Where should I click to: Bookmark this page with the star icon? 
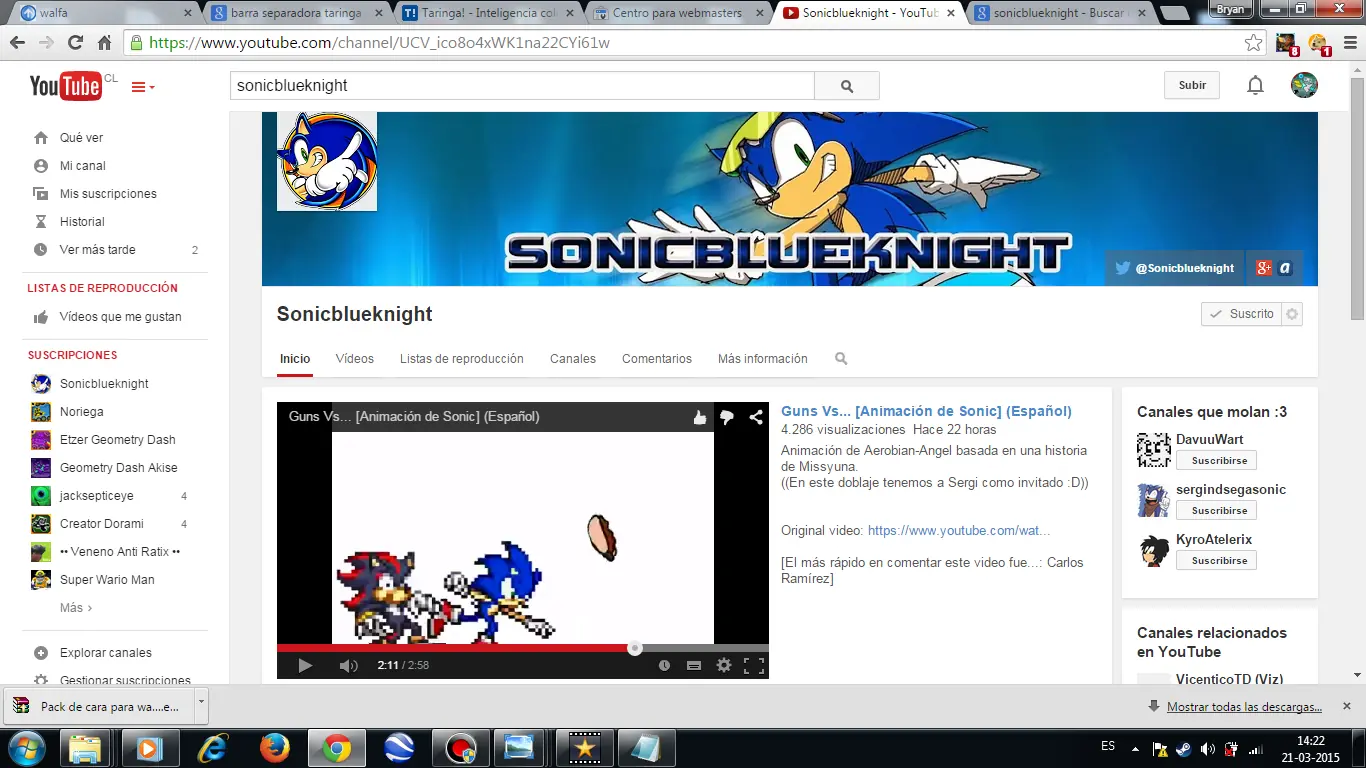pyautogui.click(x=1253, y=43)
